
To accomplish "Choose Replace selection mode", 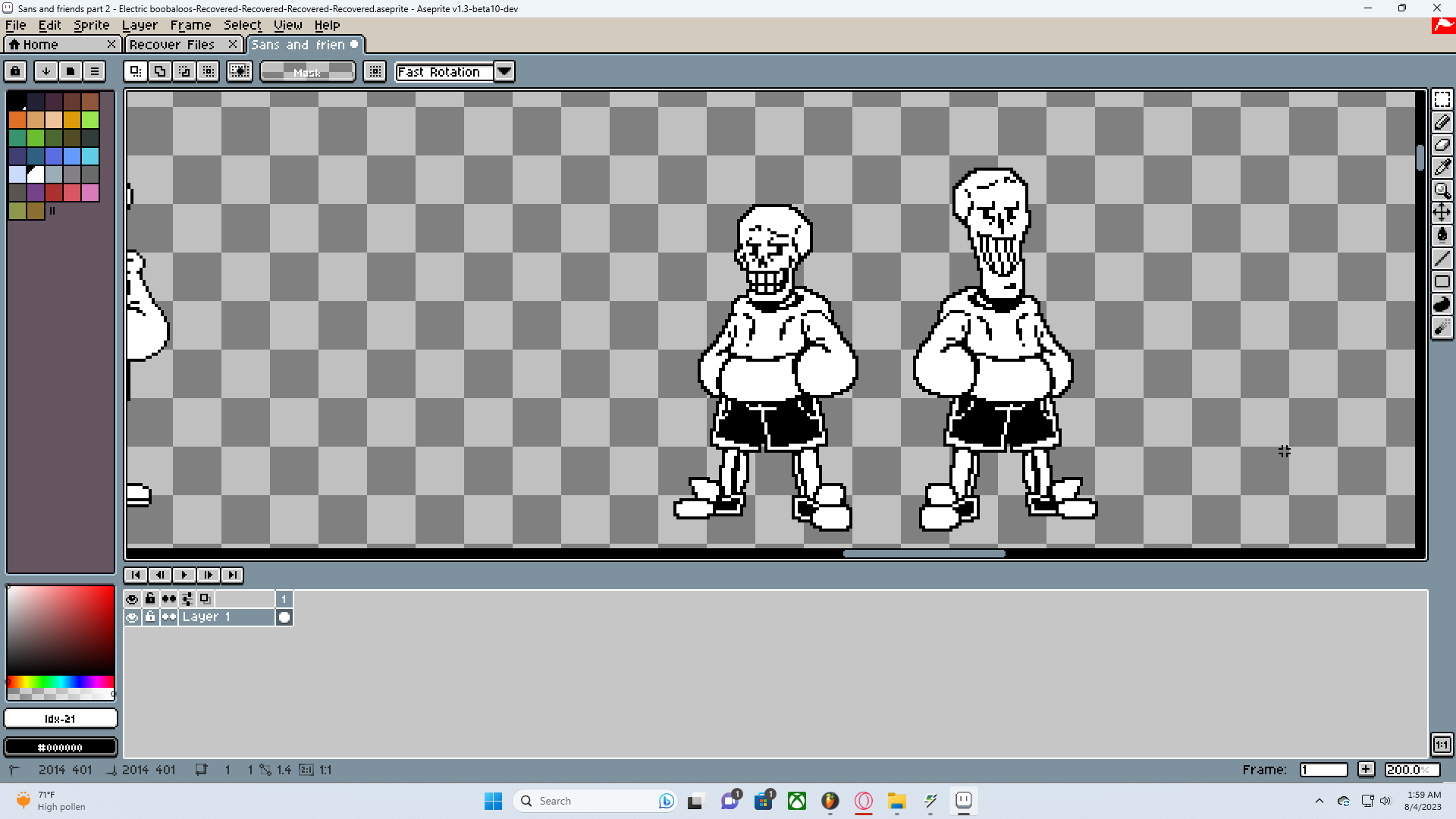I will pyautogui.click(x=136, y=71).
